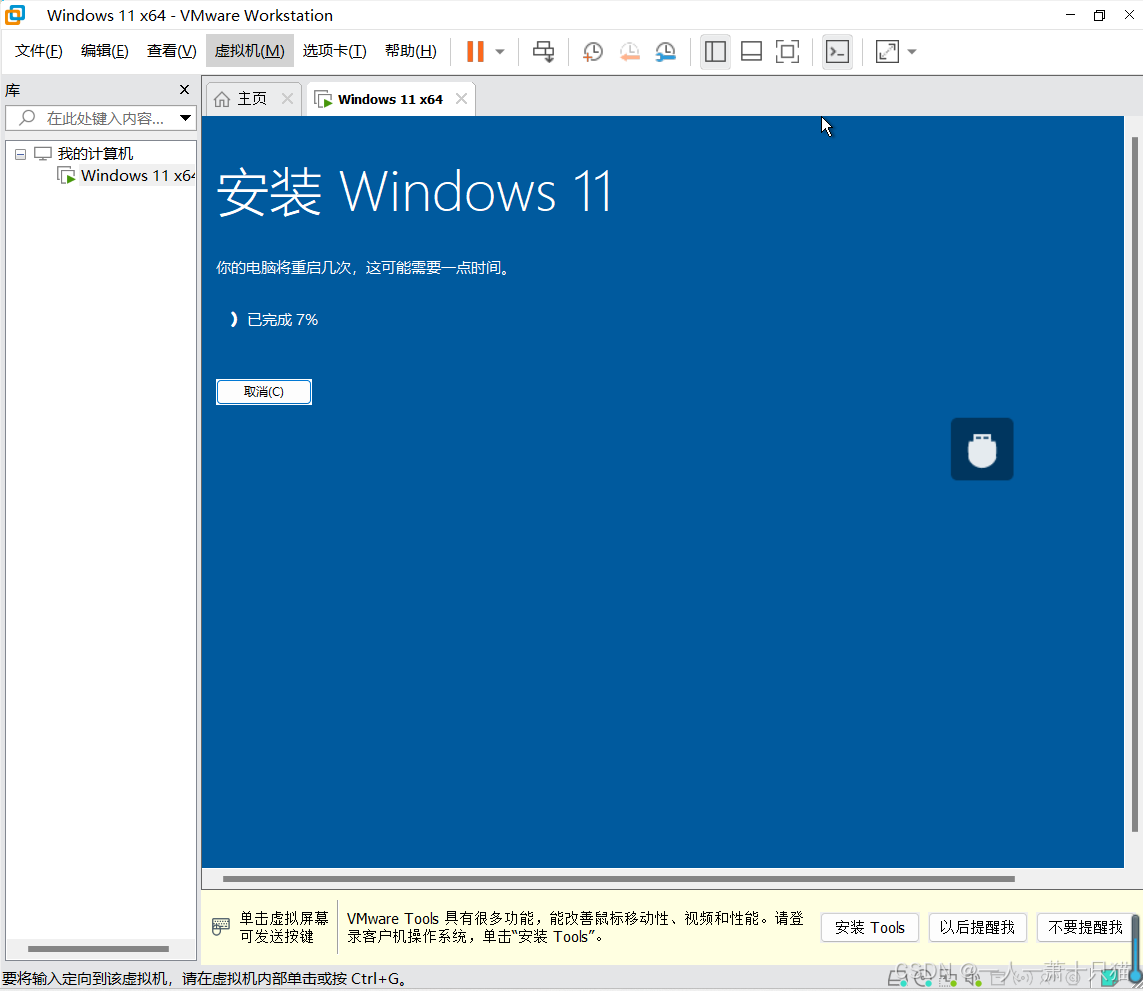Select the Windows 11 x64 tab
The height and width of the screenshot is (991, 1143).
pyautogui.click(x=390, y=99)
